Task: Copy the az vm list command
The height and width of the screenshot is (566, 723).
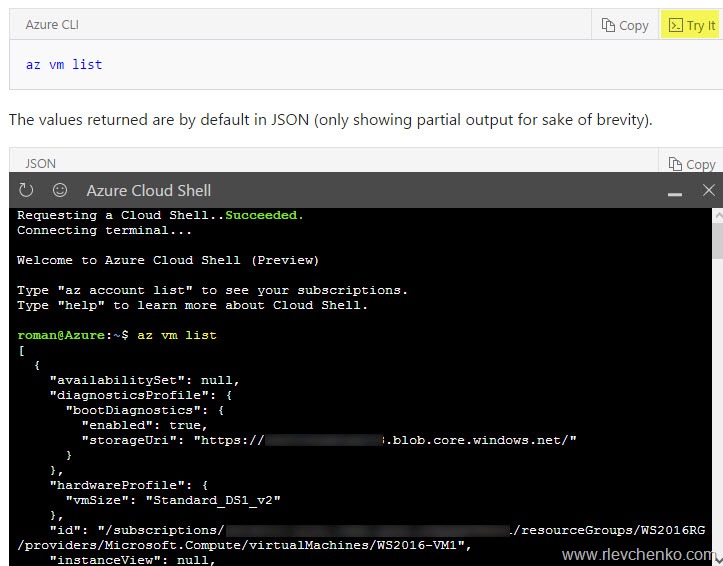Action: 625,25
